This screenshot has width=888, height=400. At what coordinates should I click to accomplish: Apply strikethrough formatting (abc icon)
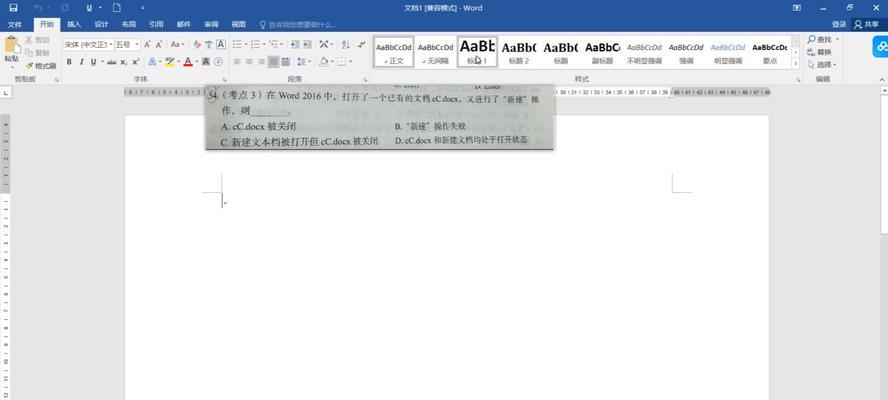(112, 62)
